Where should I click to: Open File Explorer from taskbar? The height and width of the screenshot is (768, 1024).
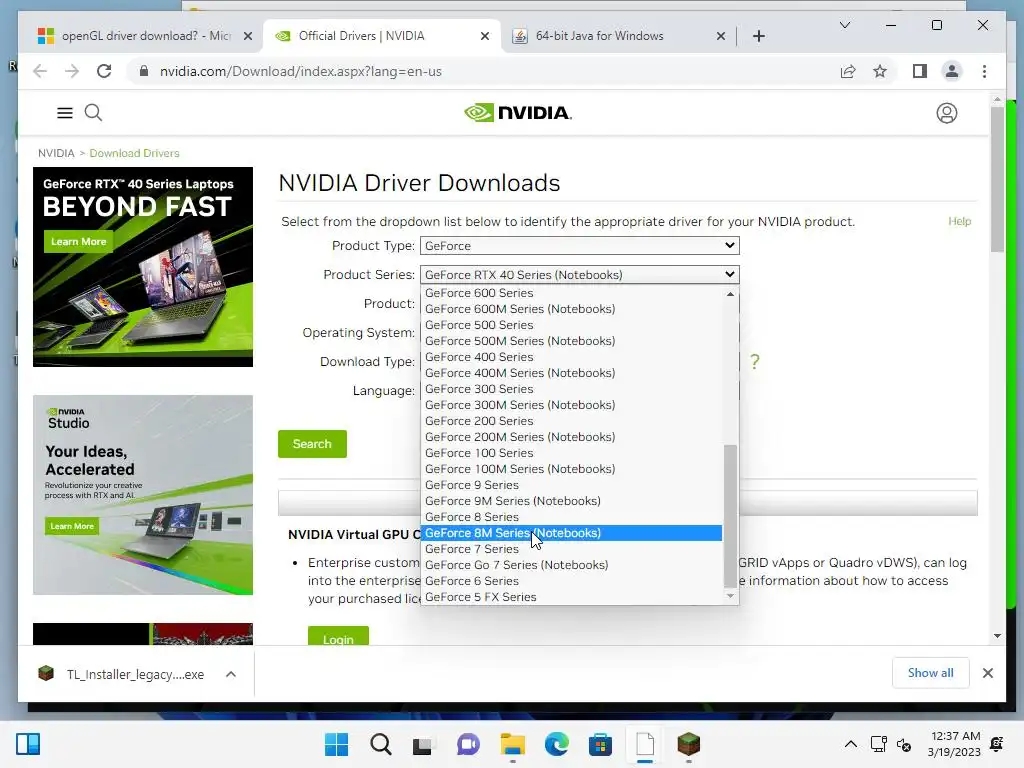[513, 744]
